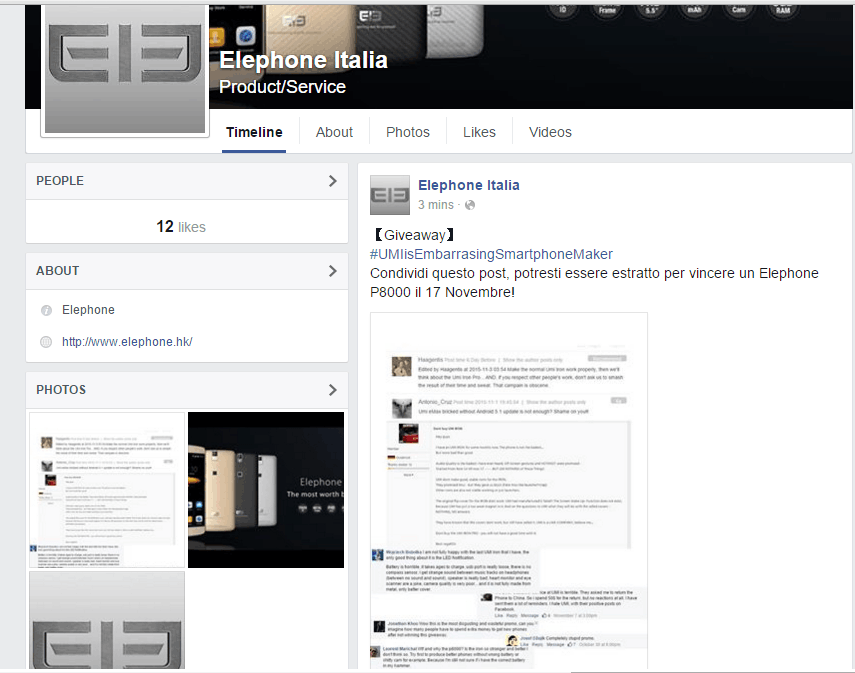Open the post's attached comments screenshot image
The image size is (855, 673).
509,491
